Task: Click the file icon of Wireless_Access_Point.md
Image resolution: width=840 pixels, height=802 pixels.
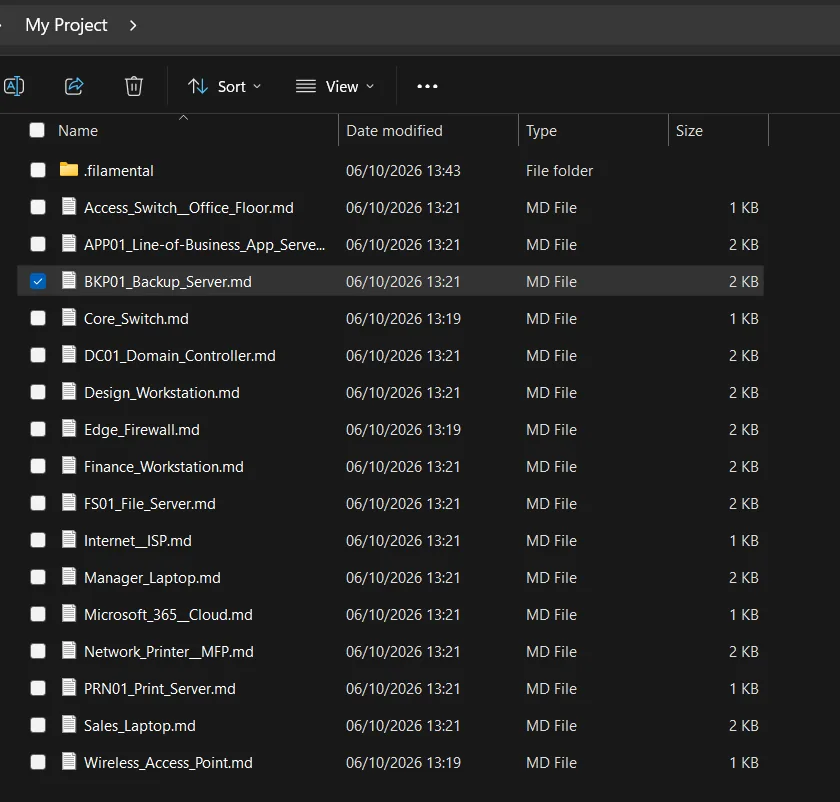Action: 69,761
